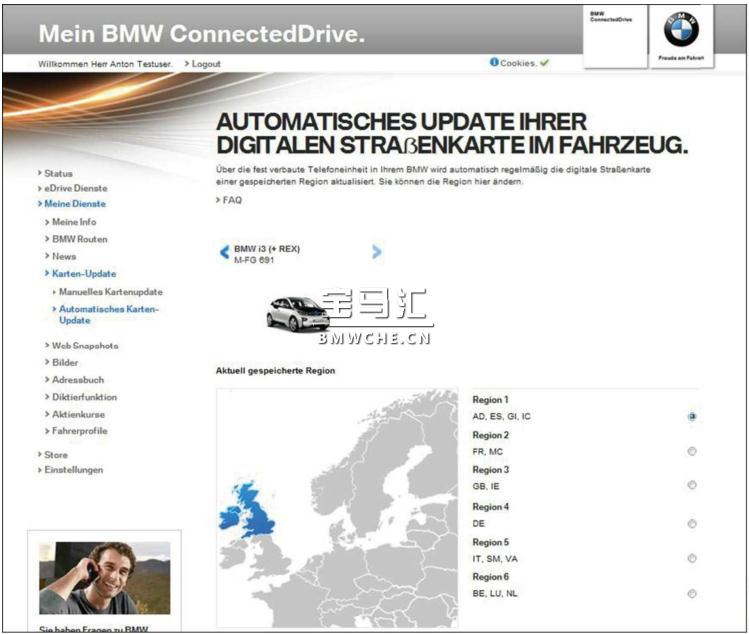Click the man-on-phone support photo
Image resolution: width=749 pixels, height=634 pixels.
pos(105,577)
